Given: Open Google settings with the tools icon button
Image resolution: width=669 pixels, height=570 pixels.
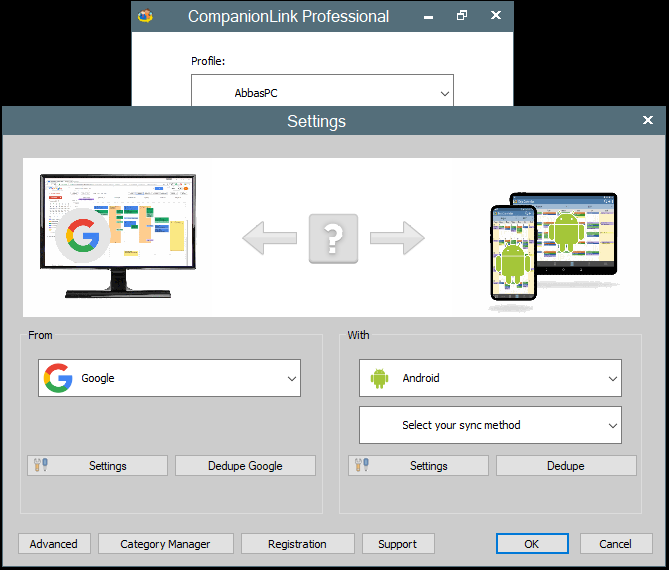Looking at the screenshot, I should pos(97,465).
